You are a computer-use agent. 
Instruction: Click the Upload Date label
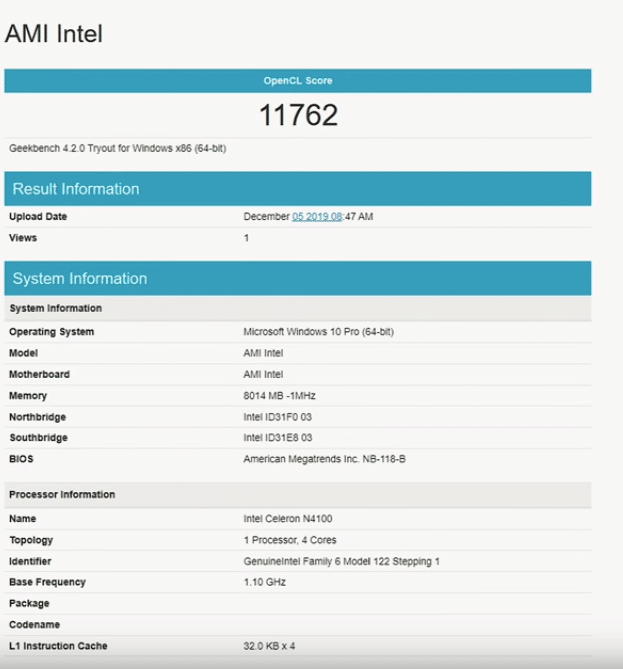pos(38,217)
